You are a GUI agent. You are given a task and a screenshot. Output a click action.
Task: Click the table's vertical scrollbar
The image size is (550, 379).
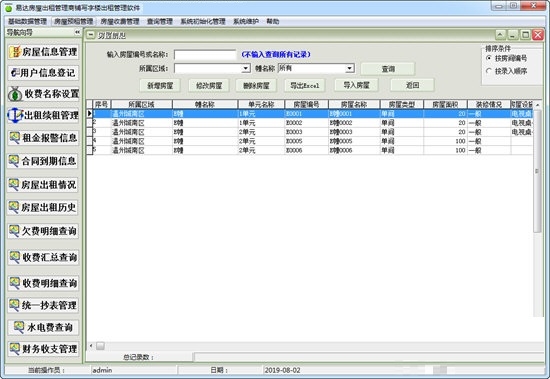537,171
